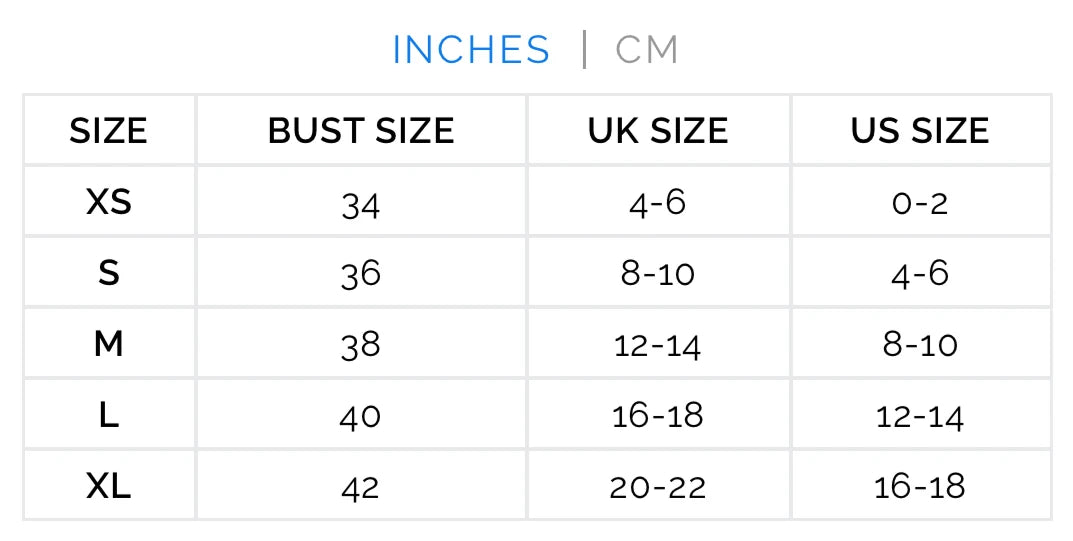Image resolution: width=1073 pixels, height=541 pixels.
Task: Click US size 0-2 cell
Action: click(920, 204)
